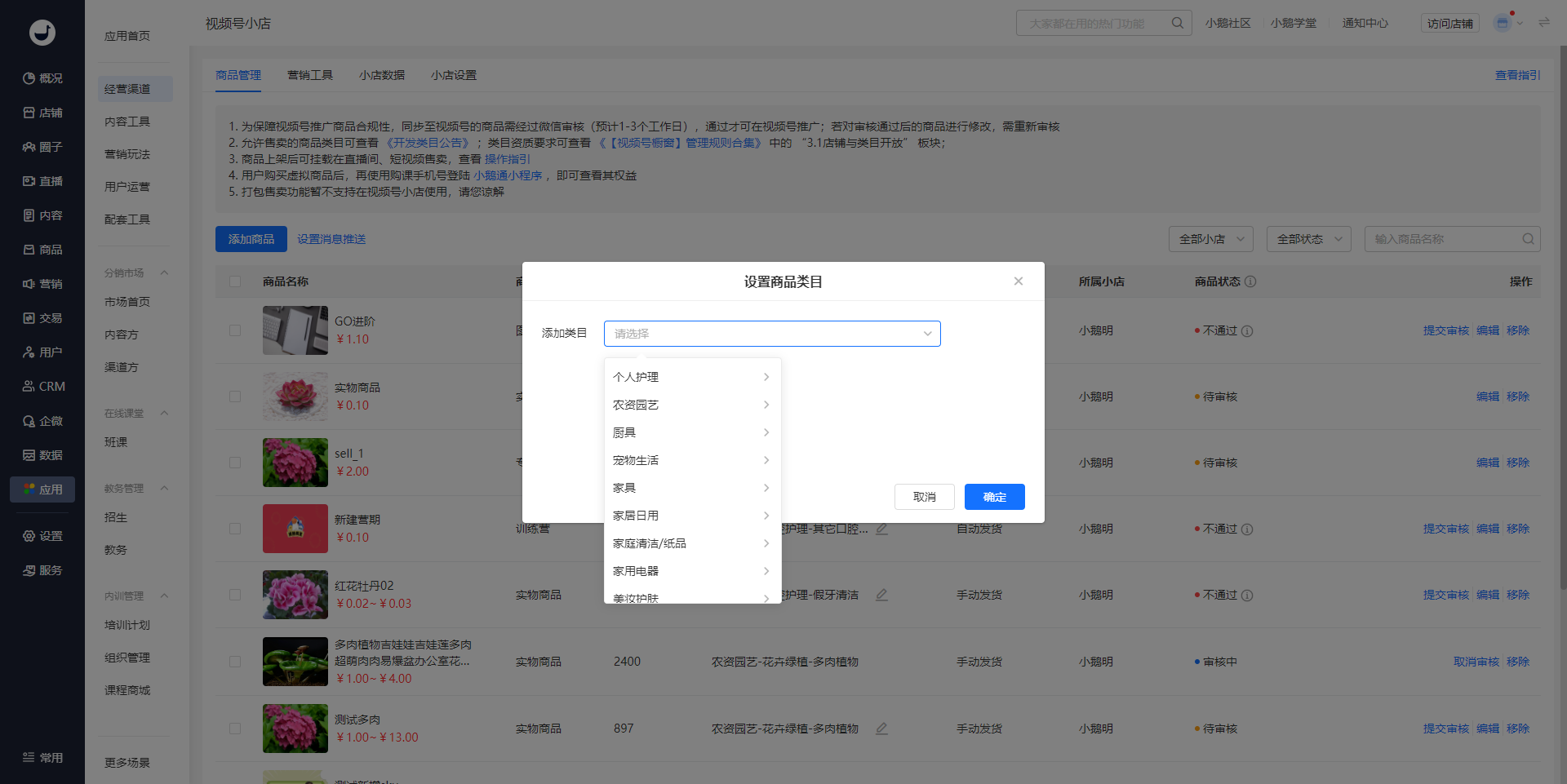Switch to the 小店设置 tab
1567x784 pixels.
click(x=454, y=75)
